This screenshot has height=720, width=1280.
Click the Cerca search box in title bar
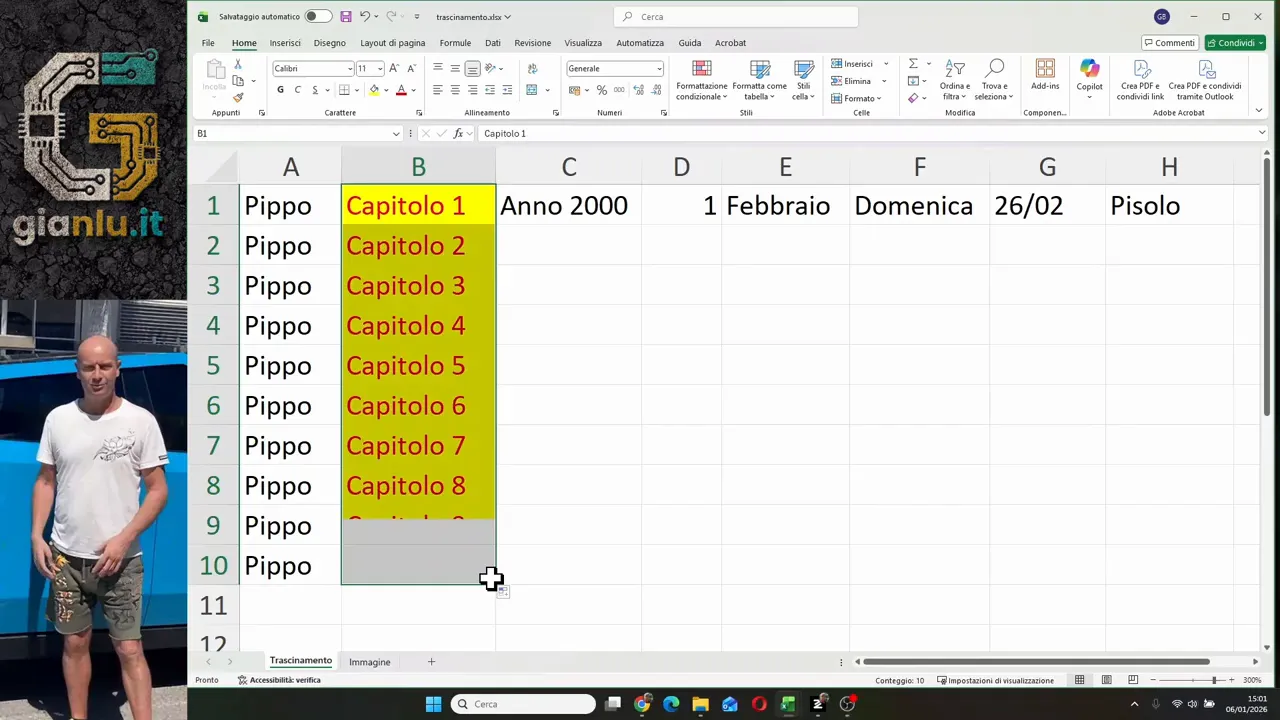736,16
